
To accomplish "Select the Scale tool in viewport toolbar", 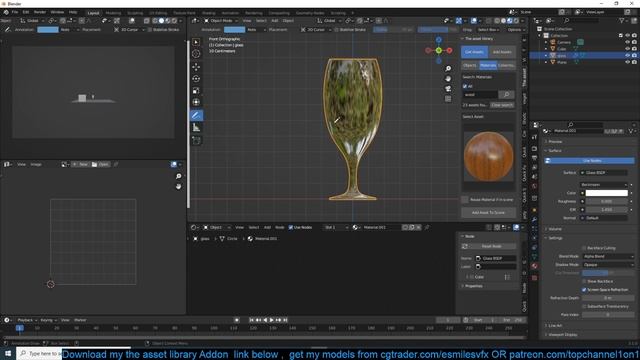I will pyautogui.click(x=196, y=90).
